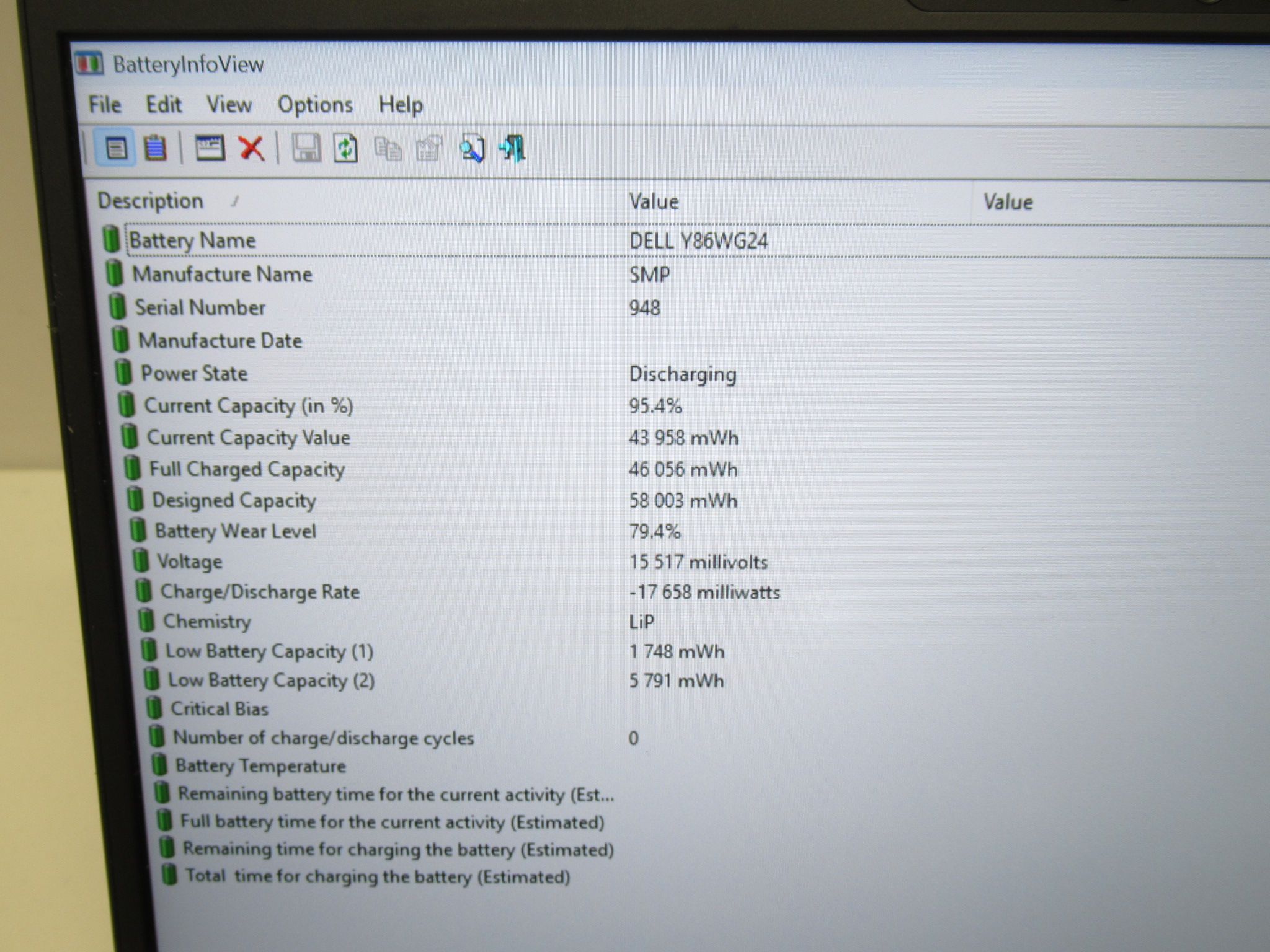Select the Critical Bias row label
The height and width of the screenshot is (952, 1270).
click(x=220, y=708)
